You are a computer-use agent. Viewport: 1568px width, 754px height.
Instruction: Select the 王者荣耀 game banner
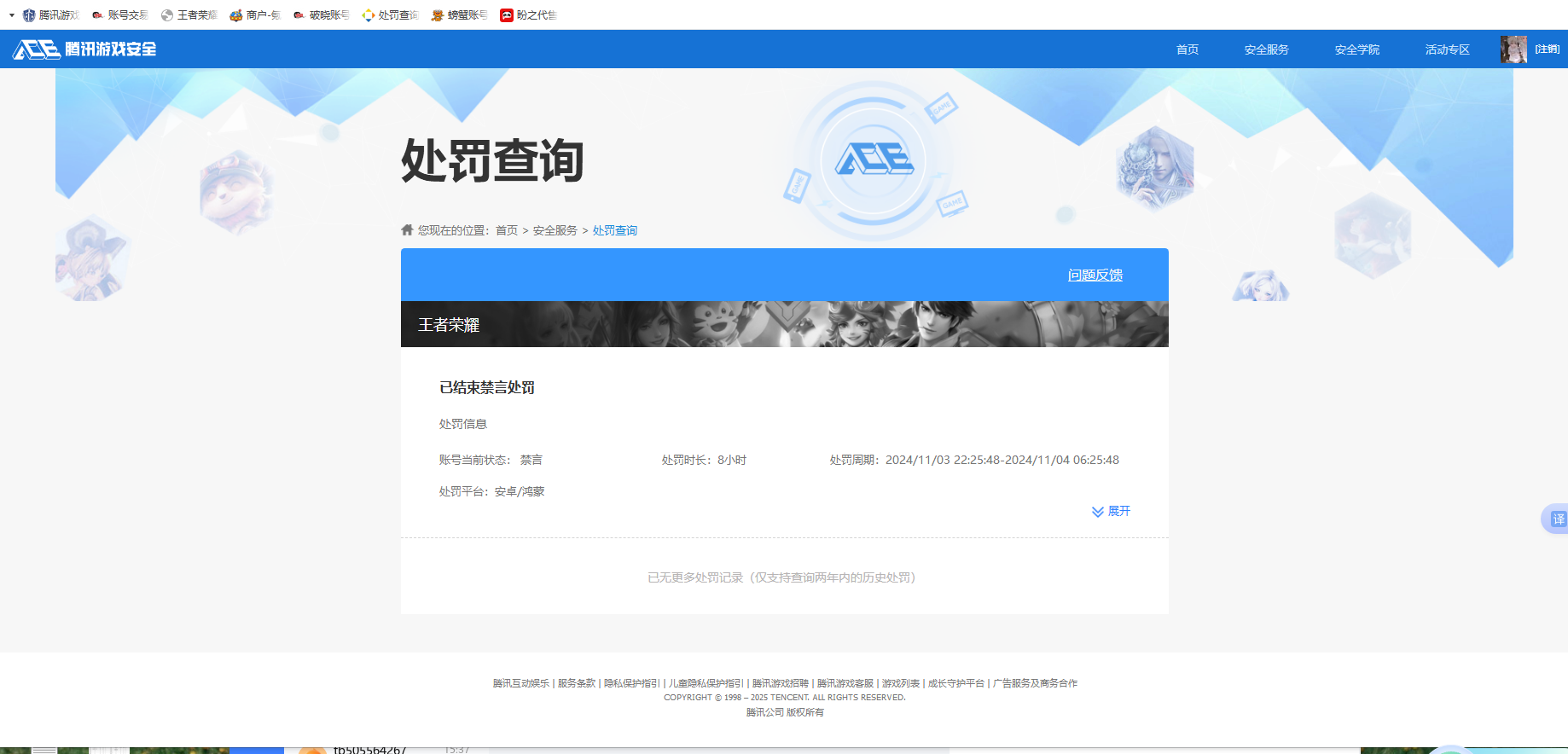point(785,324)
